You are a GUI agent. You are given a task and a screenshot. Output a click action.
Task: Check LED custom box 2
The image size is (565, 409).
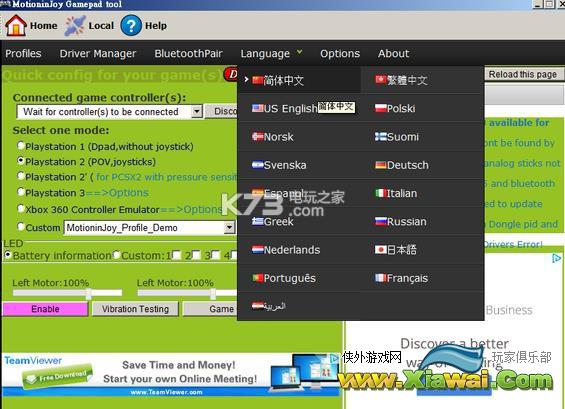coord(196,255)
